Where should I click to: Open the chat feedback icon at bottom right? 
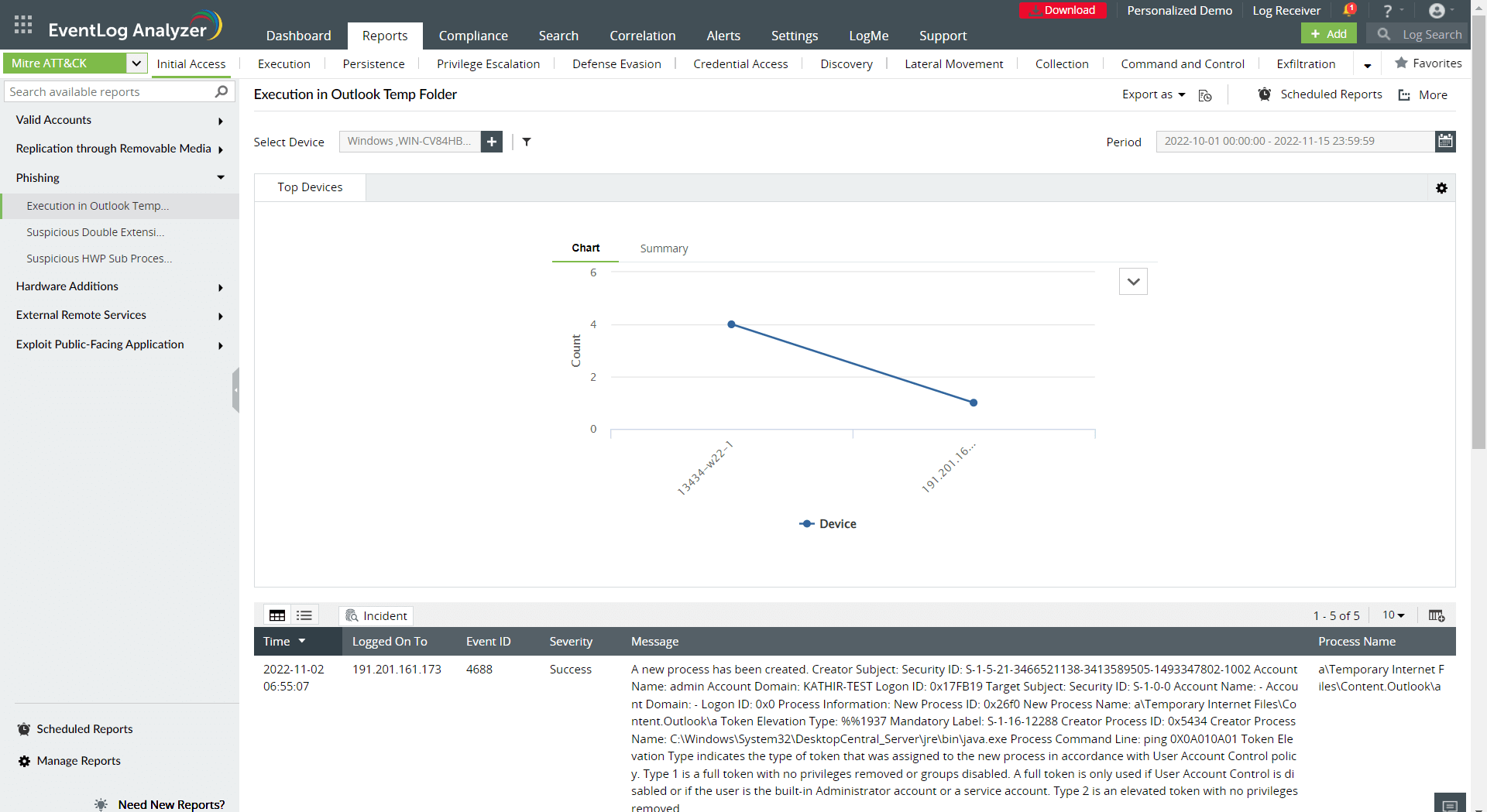pyautogui.click(x=1450, y=804)
